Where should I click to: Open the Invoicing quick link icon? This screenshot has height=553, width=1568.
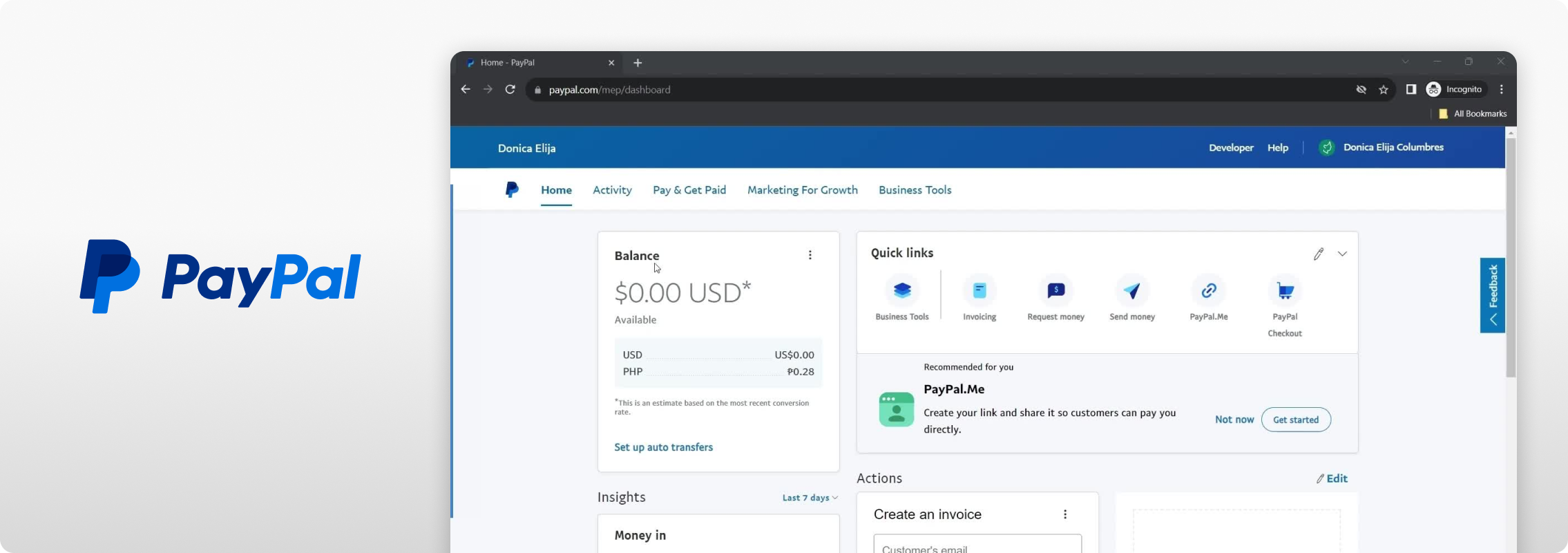(x=979, y=290)
